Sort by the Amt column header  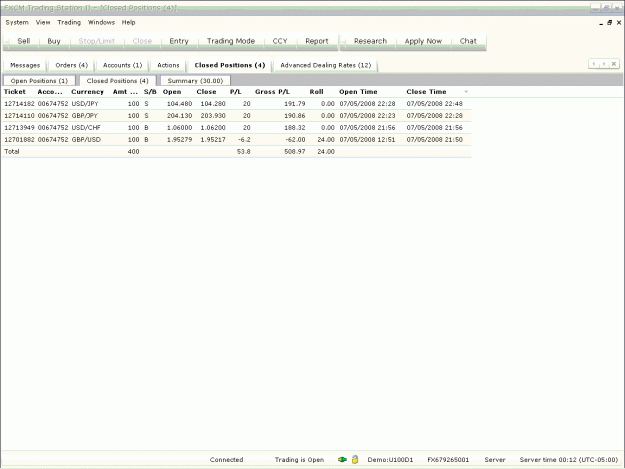[125, 92]
